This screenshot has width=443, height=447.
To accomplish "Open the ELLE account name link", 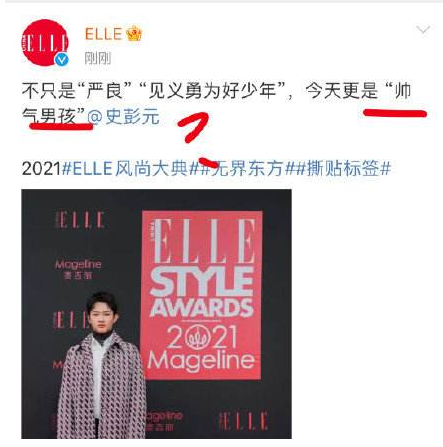I will click(x=103, y=34).
